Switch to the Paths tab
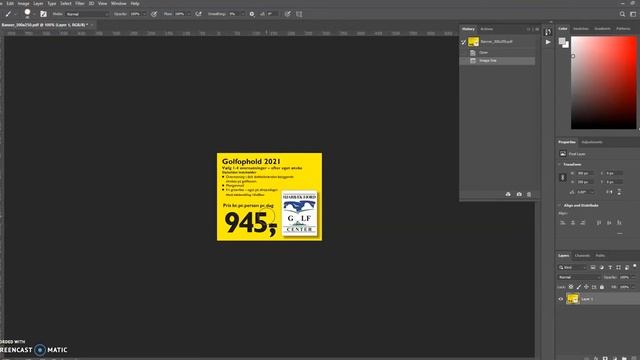This screenshot has width=640, height=360. click(x=600, y=256)
